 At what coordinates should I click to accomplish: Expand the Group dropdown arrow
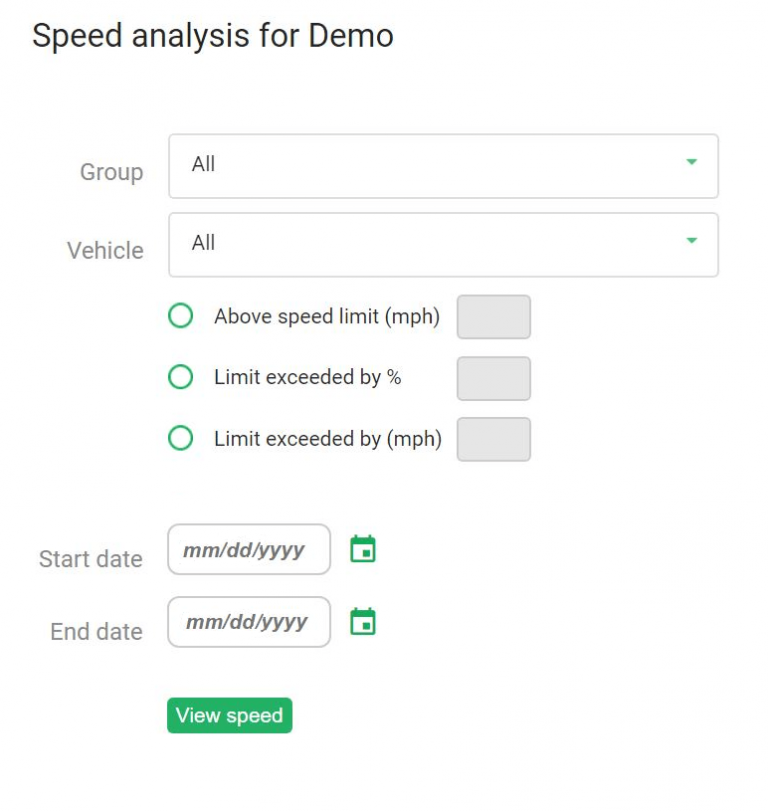(x=691, y=163)
